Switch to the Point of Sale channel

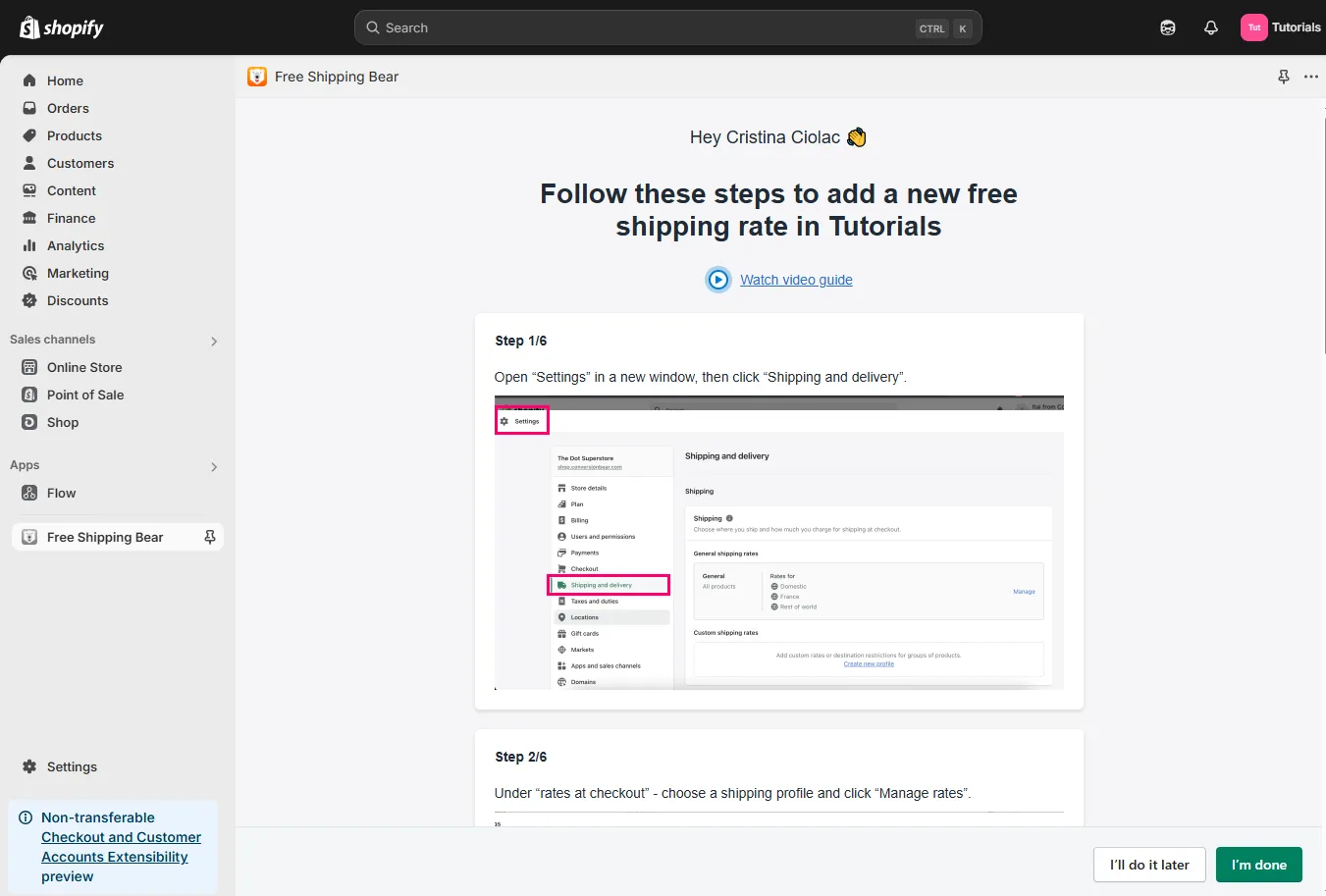tap(84, 395)
